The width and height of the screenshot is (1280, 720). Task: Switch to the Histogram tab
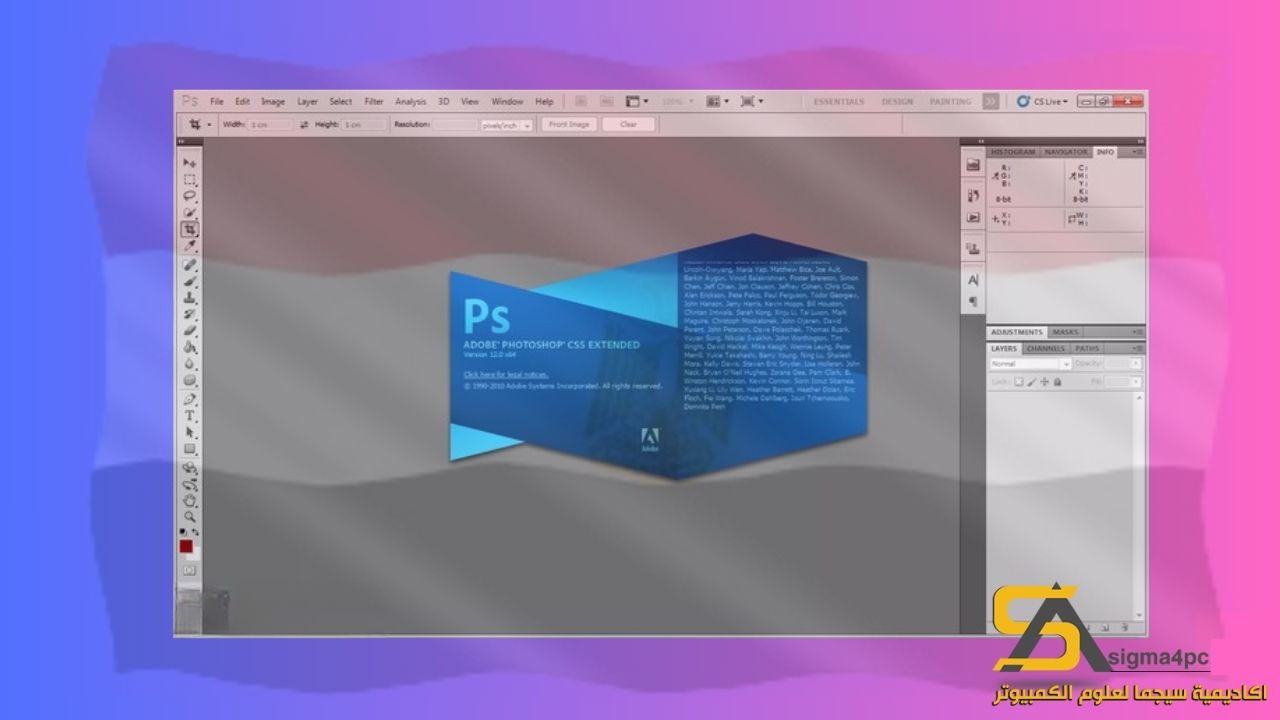pos(1013,152)
